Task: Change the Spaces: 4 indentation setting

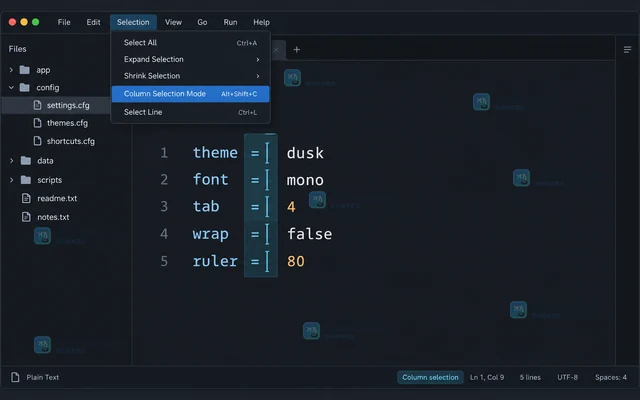Action: [x=611, y=378]
